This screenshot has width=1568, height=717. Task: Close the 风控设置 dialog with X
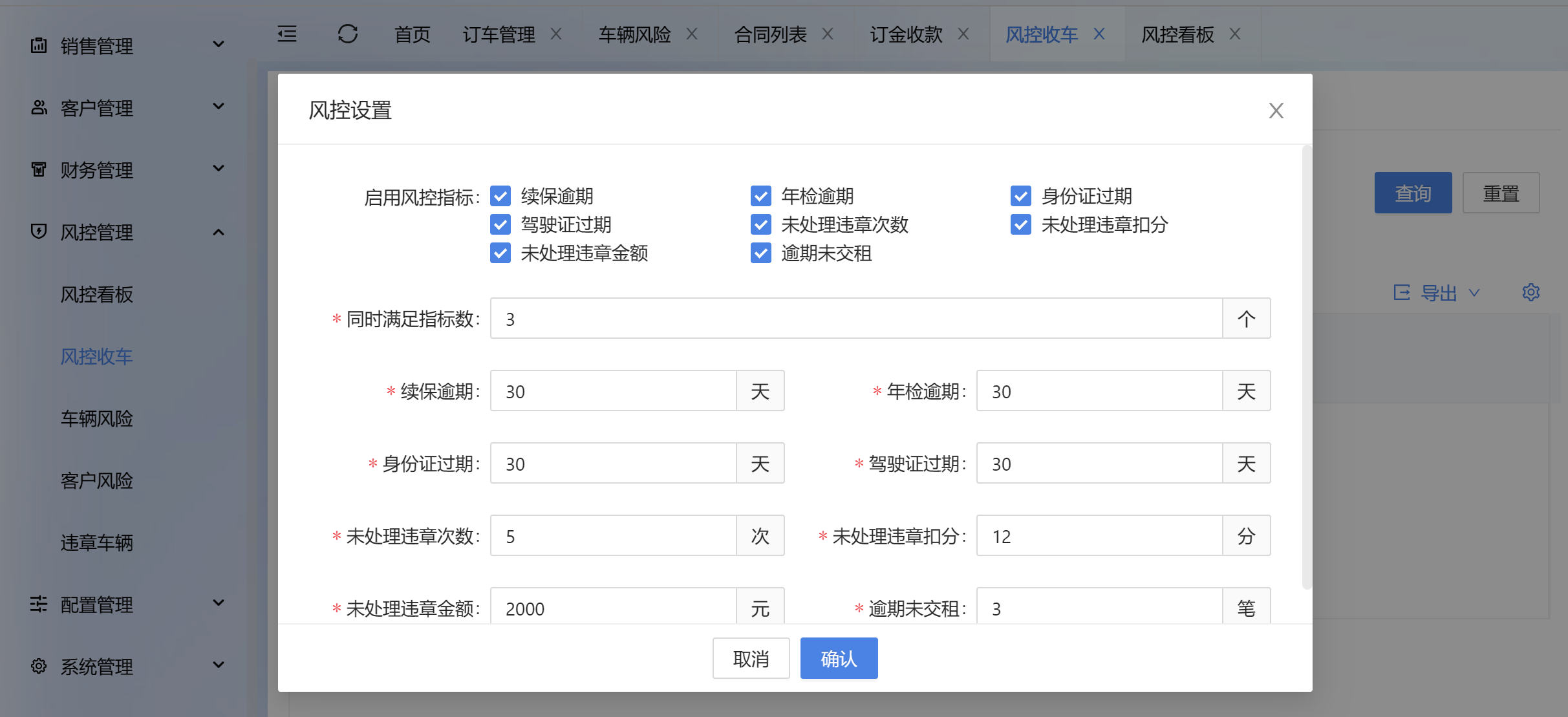1276,111
